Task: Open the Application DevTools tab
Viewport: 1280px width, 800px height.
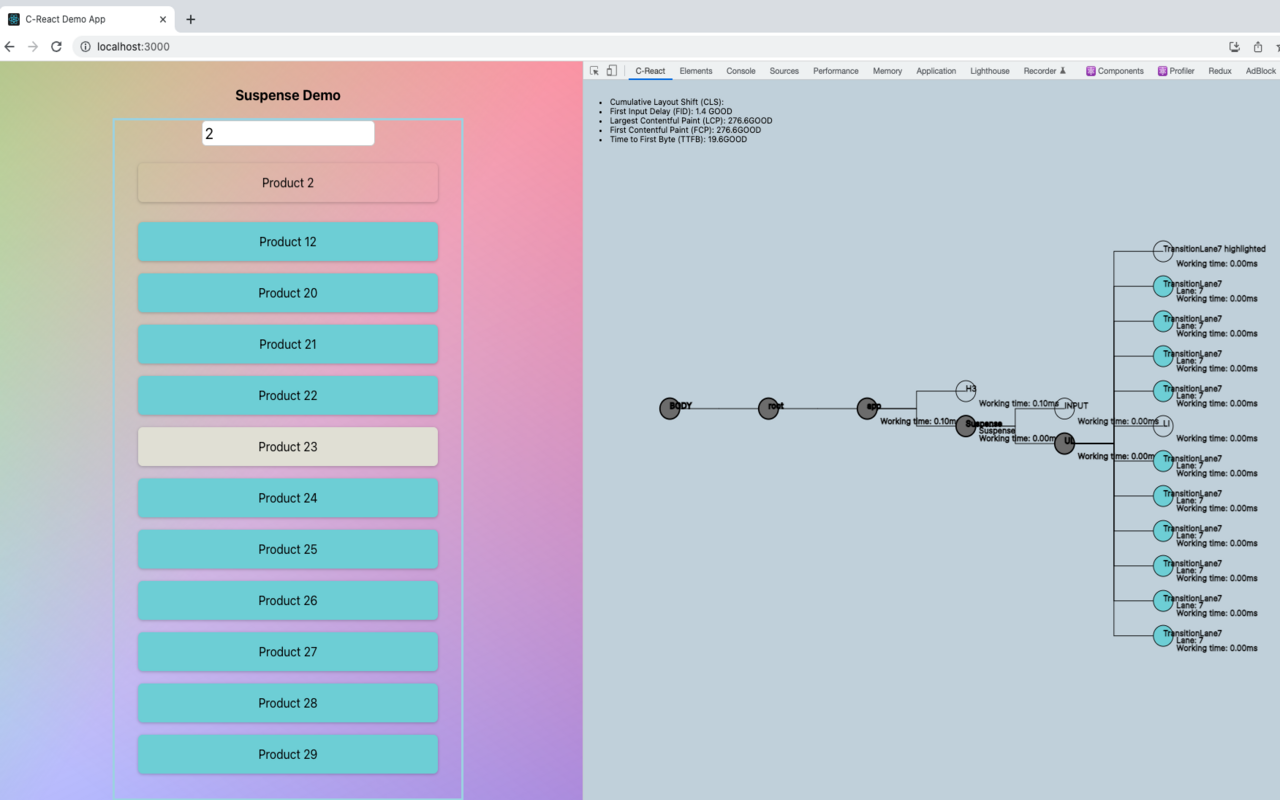Action: [936, 71]
